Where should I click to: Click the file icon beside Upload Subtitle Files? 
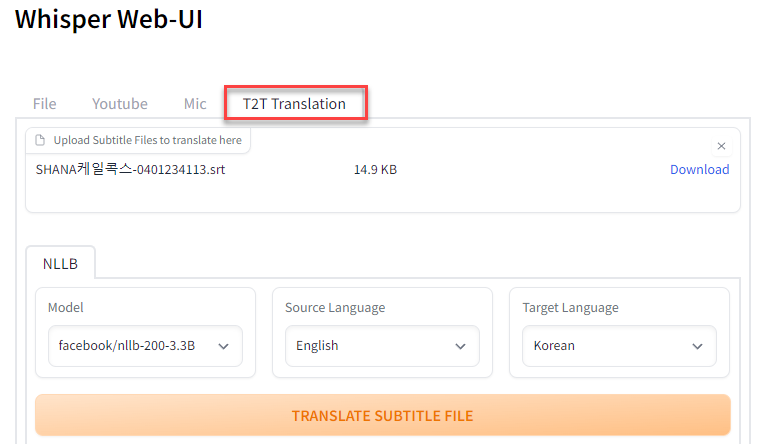tap(40, 141)
